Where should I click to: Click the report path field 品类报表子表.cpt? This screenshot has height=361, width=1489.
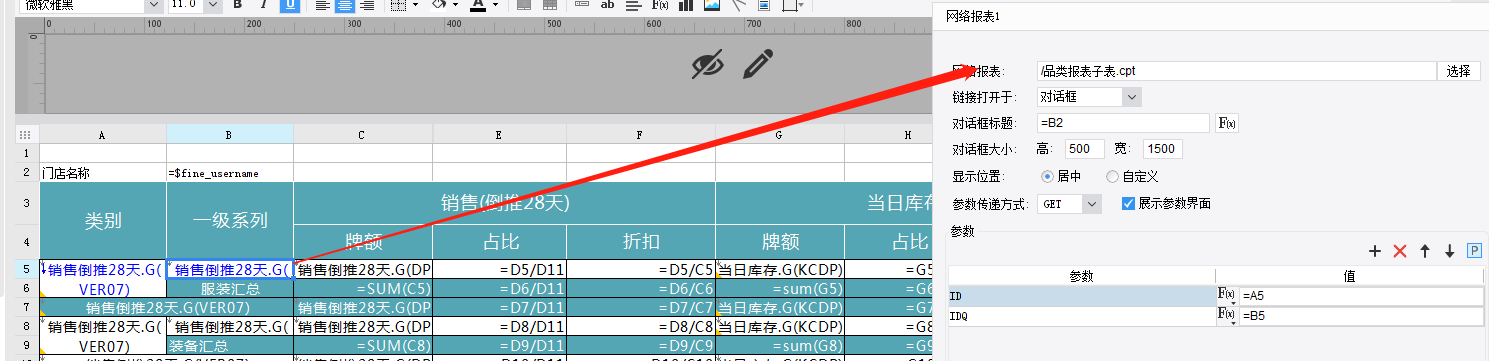(1236, 71)
